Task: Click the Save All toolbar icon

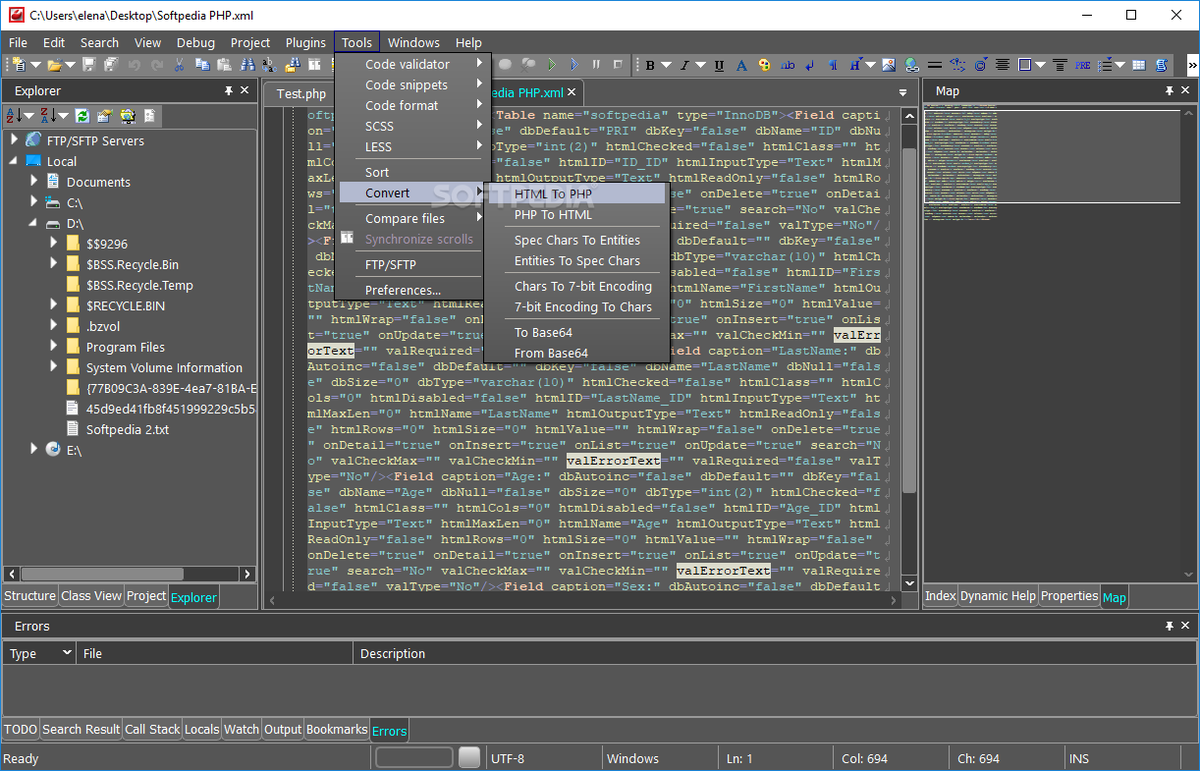Action: click(110, 65)
